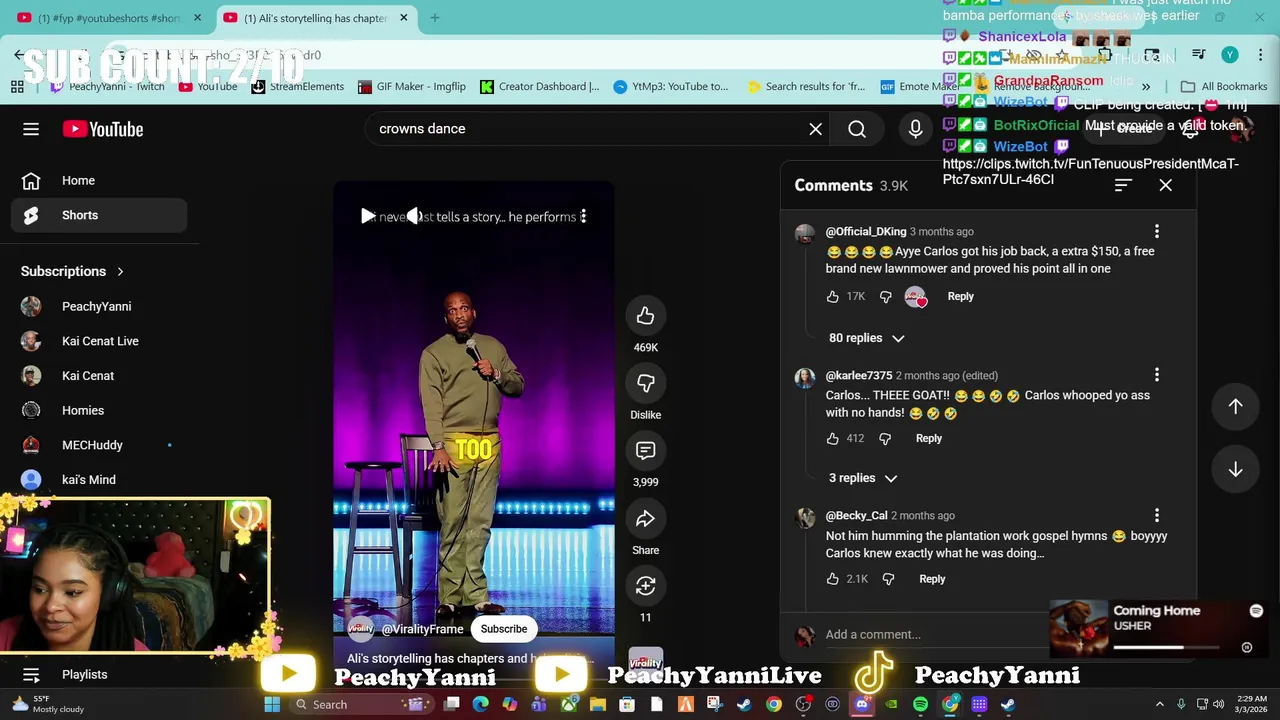Reply to @Becky_Cal's comment

click(x=932, y=579)
